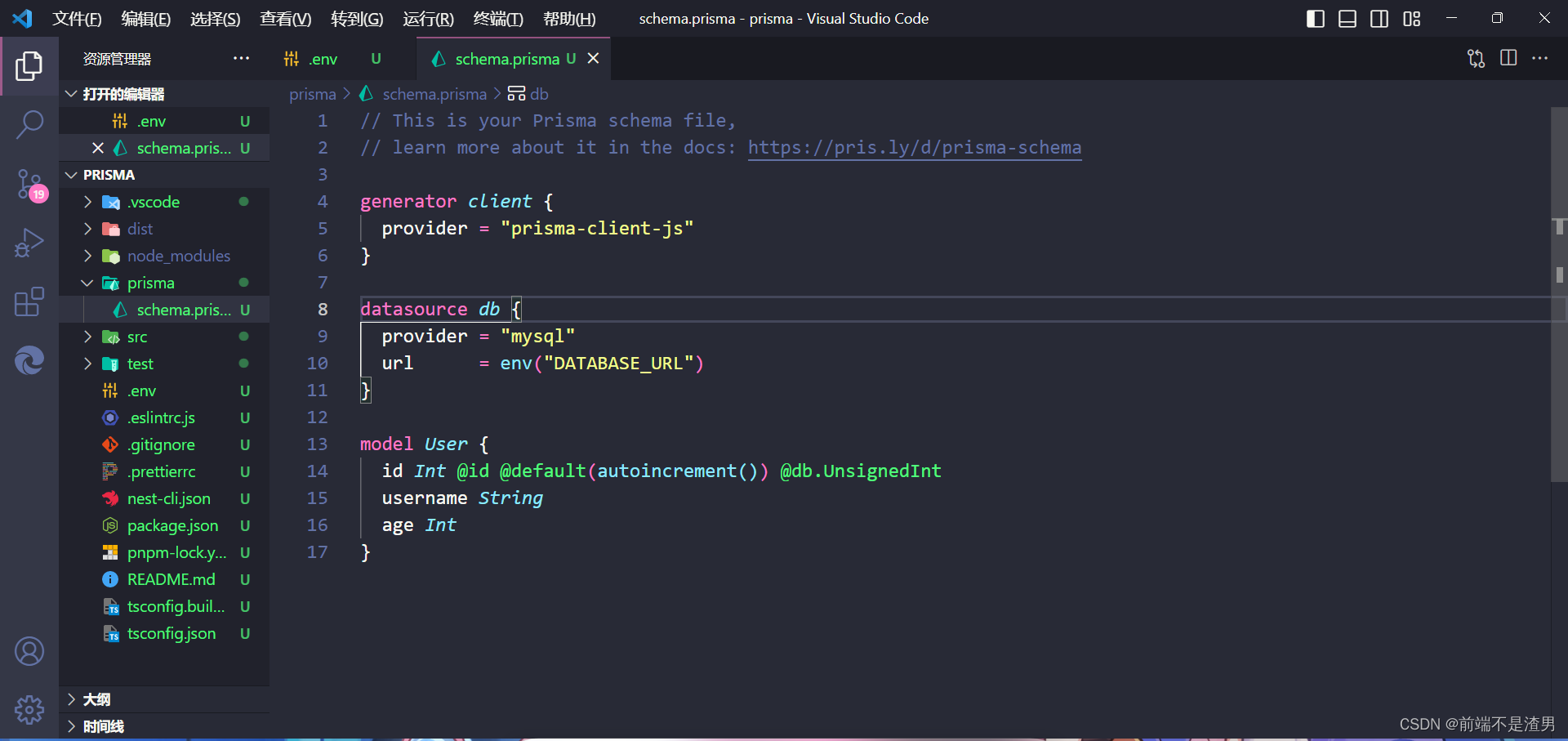The height and width of the screenshot is (741, 1568).
Task: Click db symbol in breadcrumb
Action: [x=539, y=94]
